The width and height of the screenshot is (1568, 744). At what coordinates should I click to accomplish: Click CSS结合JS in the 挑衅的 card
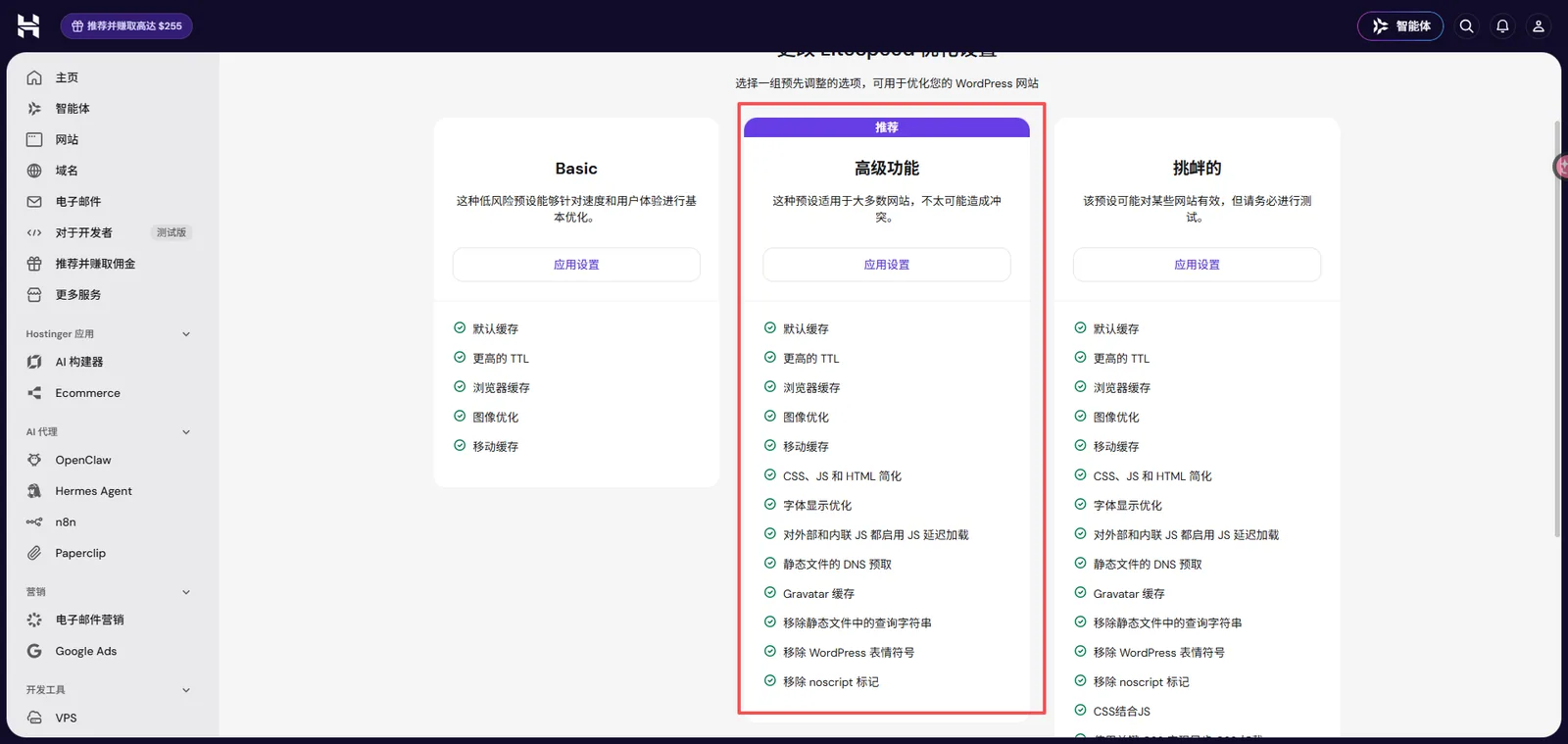1121,712
